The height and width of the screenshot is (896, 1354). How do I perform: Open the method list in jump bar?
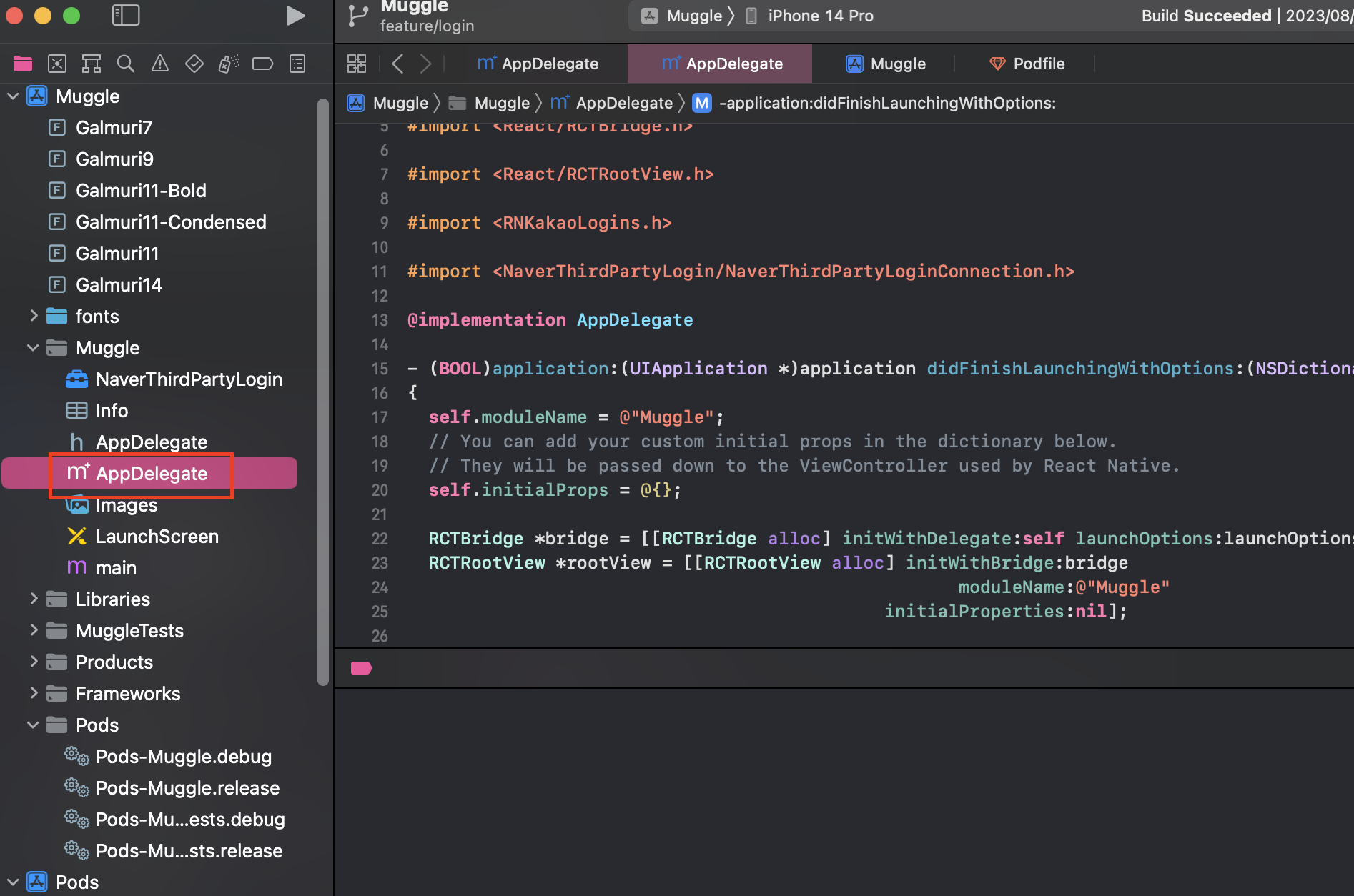875,103
